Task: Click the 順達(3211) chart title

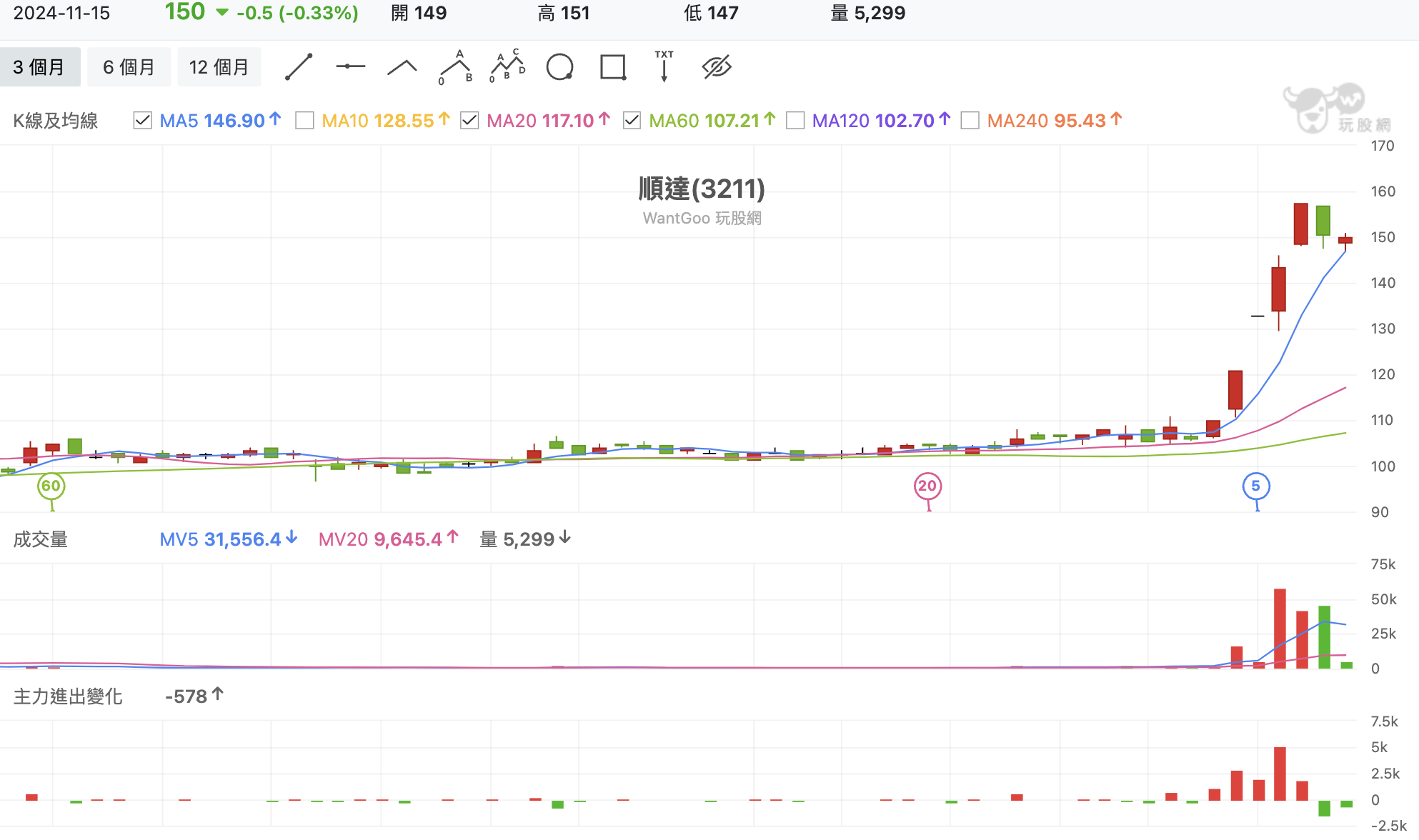Action: (x=702, y=189)
